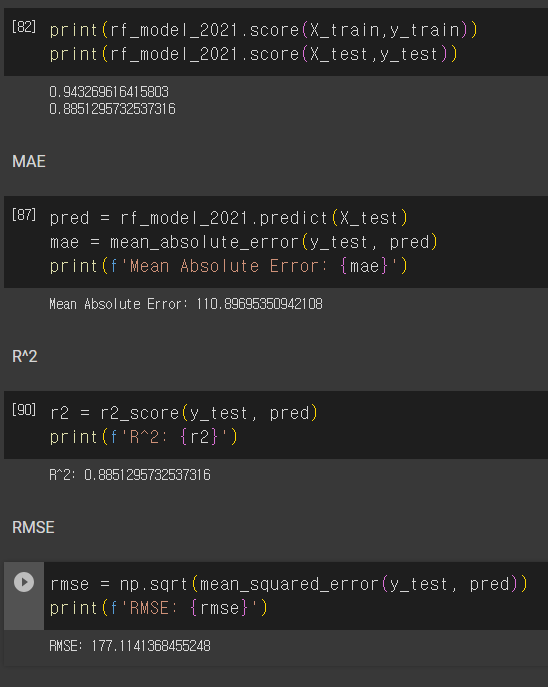Click the output value 0.943269616415803
This screenshot has height=687, width=548.
109,92
